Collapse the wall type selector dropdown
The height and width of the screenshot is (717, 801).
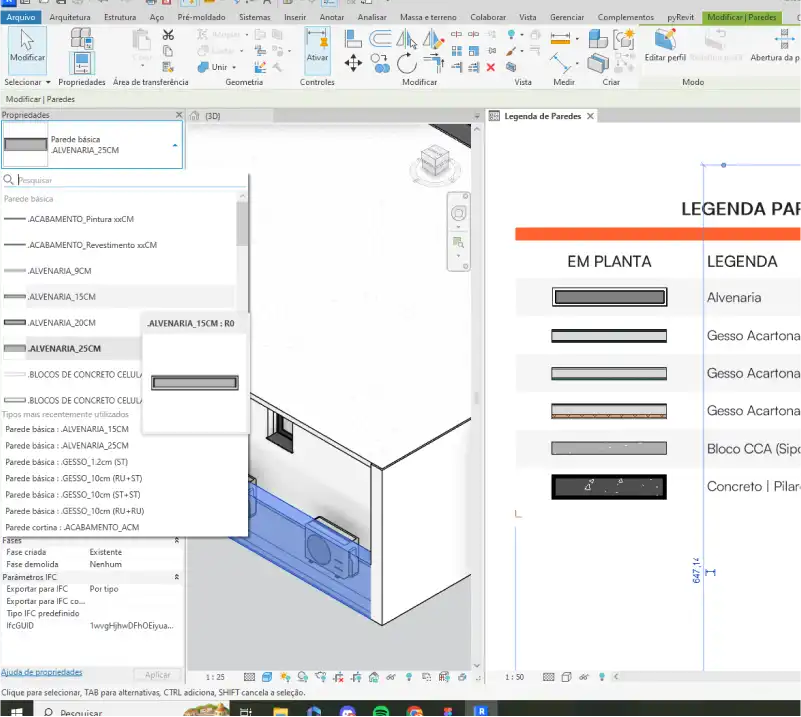click(175, 146)
